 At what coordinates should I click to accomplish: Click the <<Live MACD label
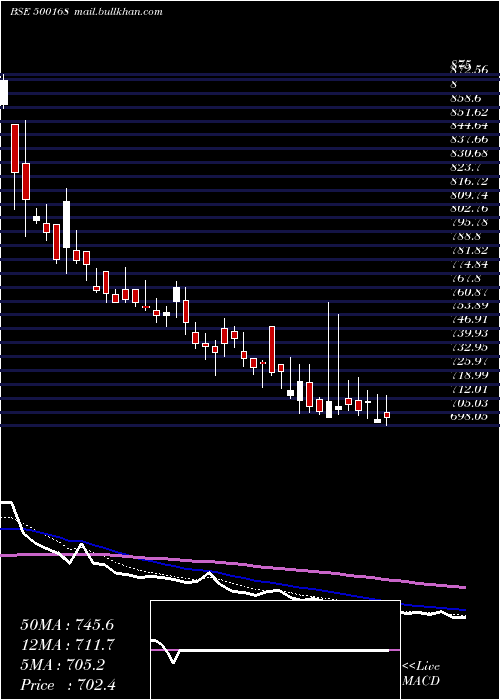[x=421, y=674]
